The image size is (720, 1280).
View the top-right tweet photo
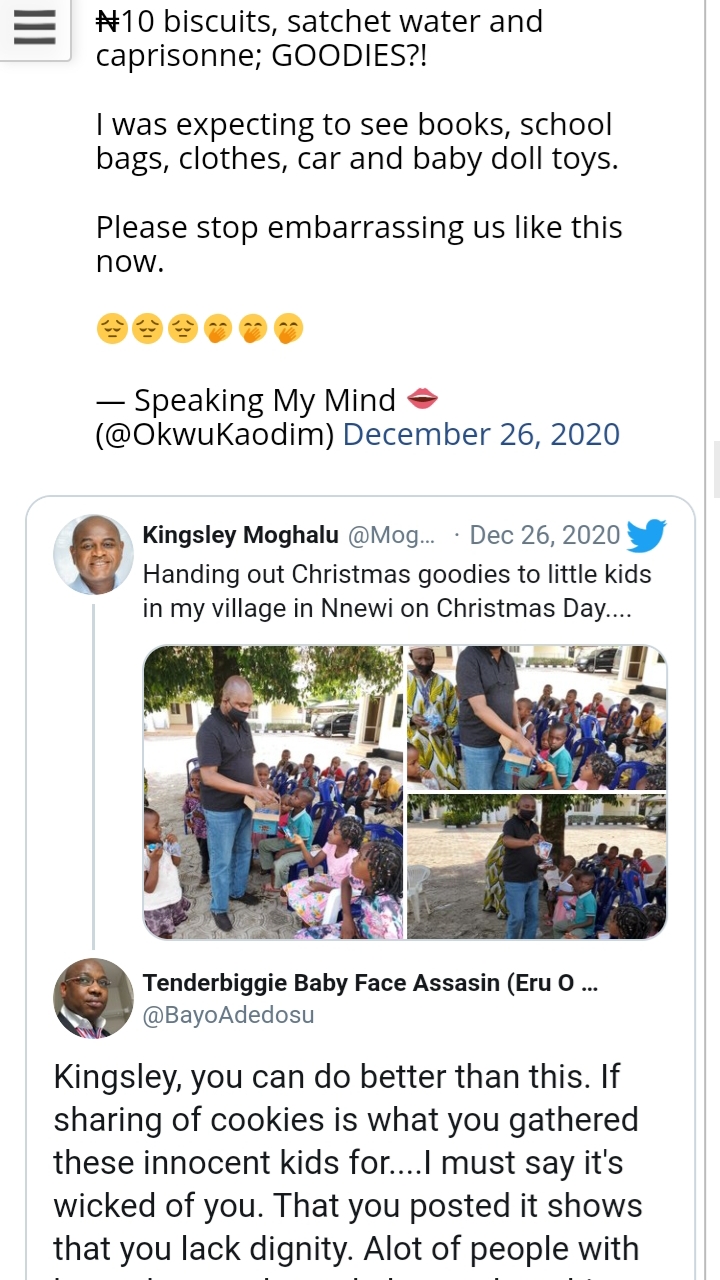(536, 717)
